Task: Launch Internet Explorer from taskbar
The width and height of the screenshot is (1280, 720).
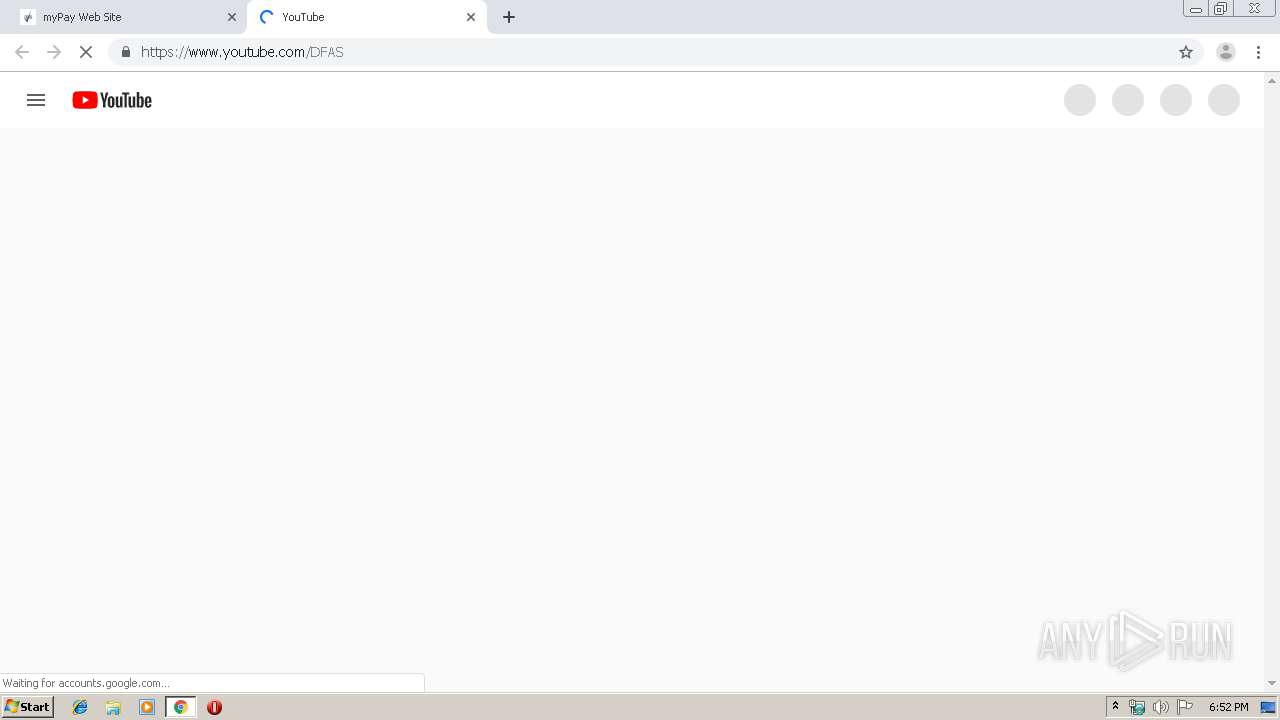Action: coord(80,707)
